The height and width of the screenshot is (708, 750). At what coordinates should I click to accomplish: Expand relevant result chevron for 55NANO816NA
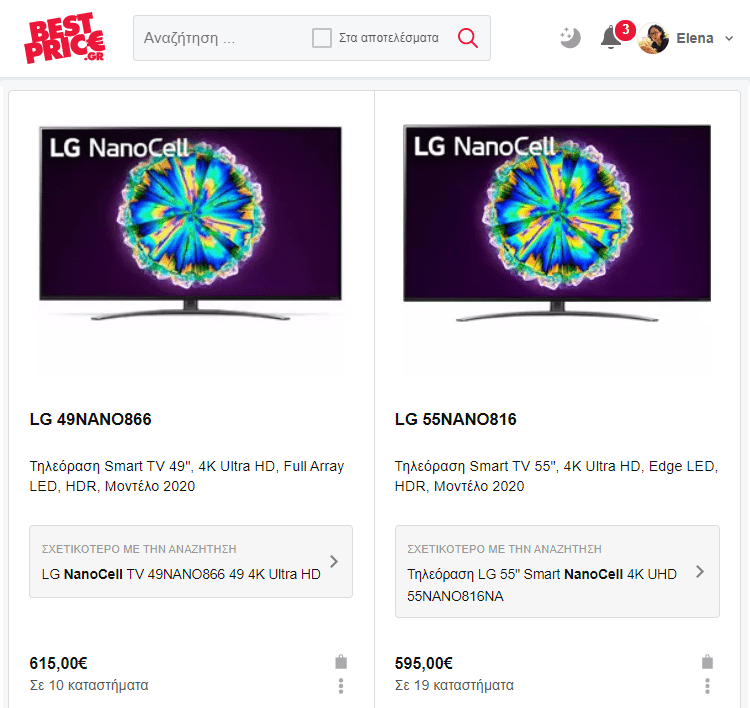click(x=700, y=572)
